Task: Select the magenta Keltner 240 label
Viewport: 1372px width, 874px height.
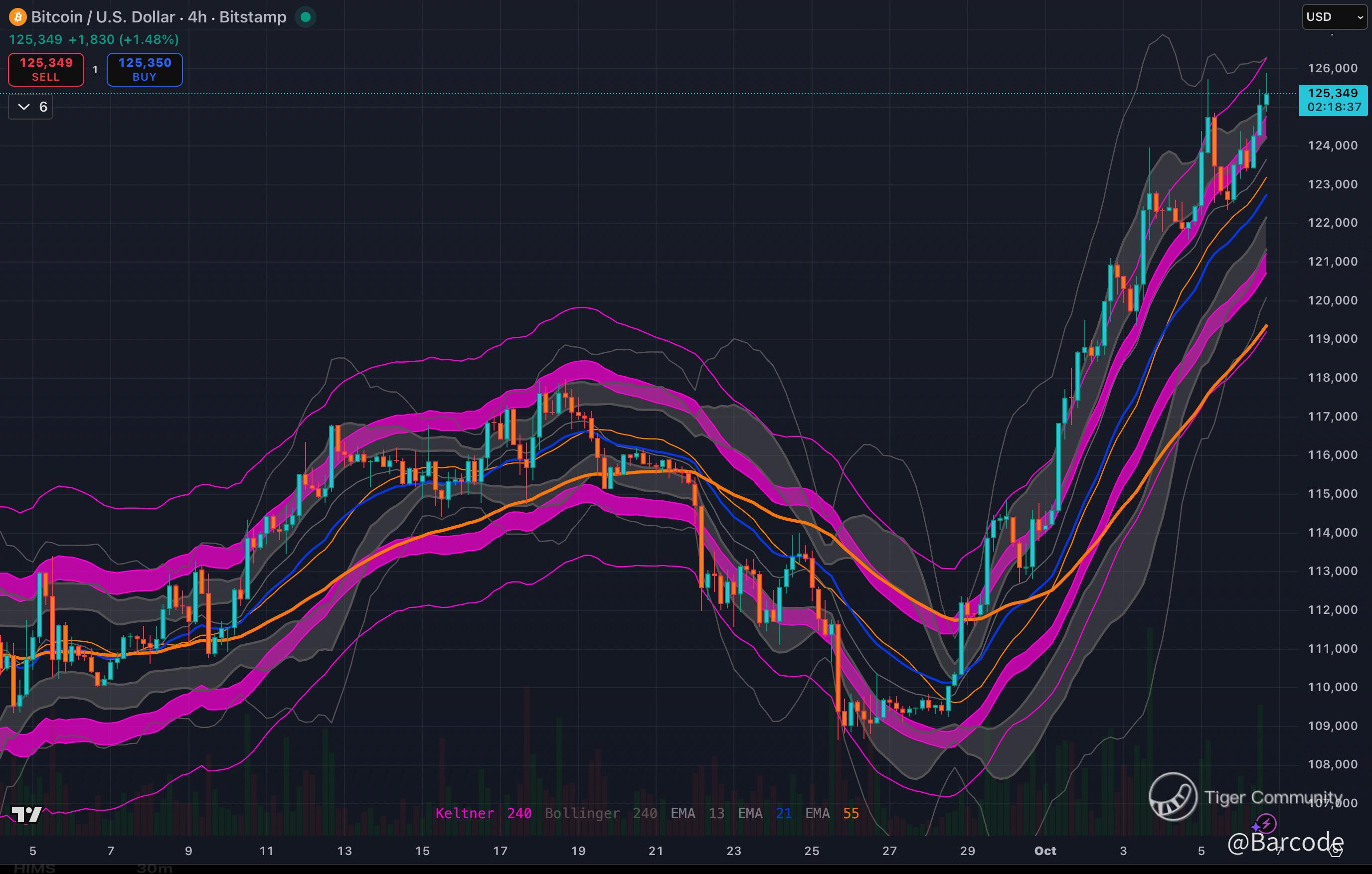Action: (483, 813)
